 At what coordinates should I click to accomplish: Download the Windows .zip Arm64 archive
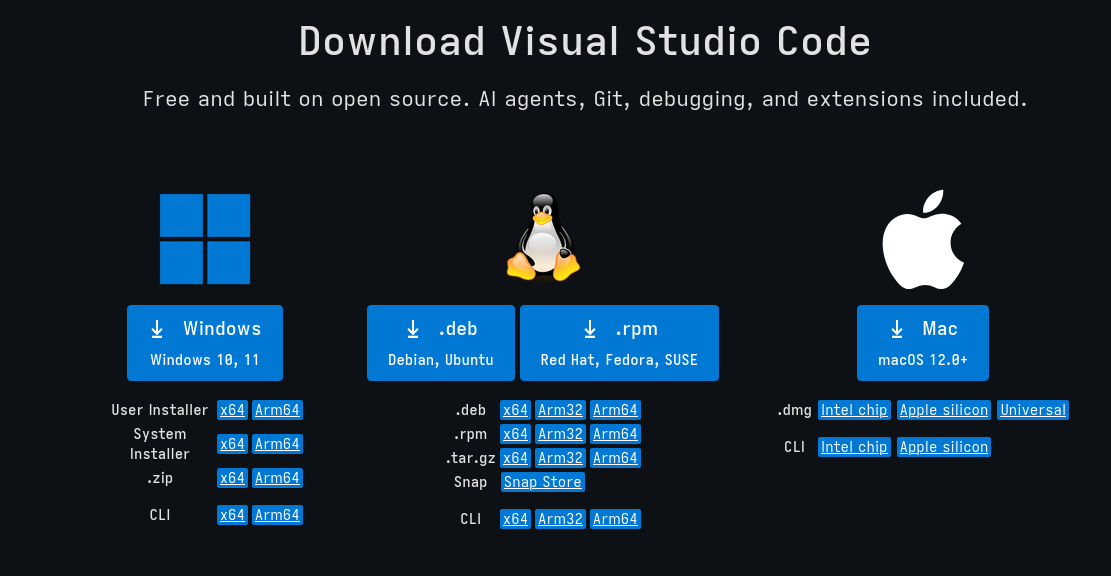tap(277, 478)
